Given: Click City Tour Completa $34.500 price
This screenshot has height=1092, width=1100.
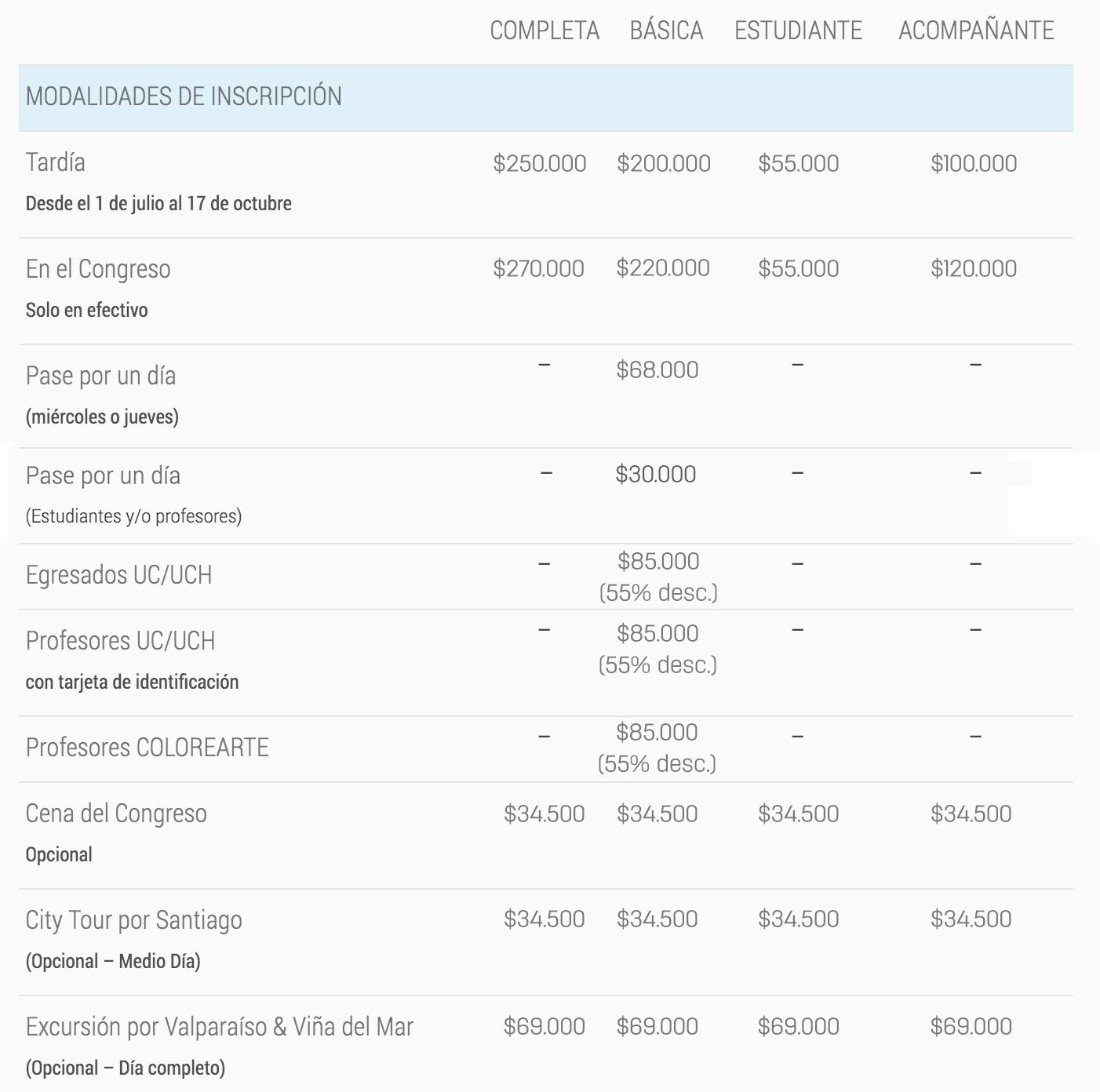Looking at the screenshot, I should pyautogui.click(x=545, y=919).
